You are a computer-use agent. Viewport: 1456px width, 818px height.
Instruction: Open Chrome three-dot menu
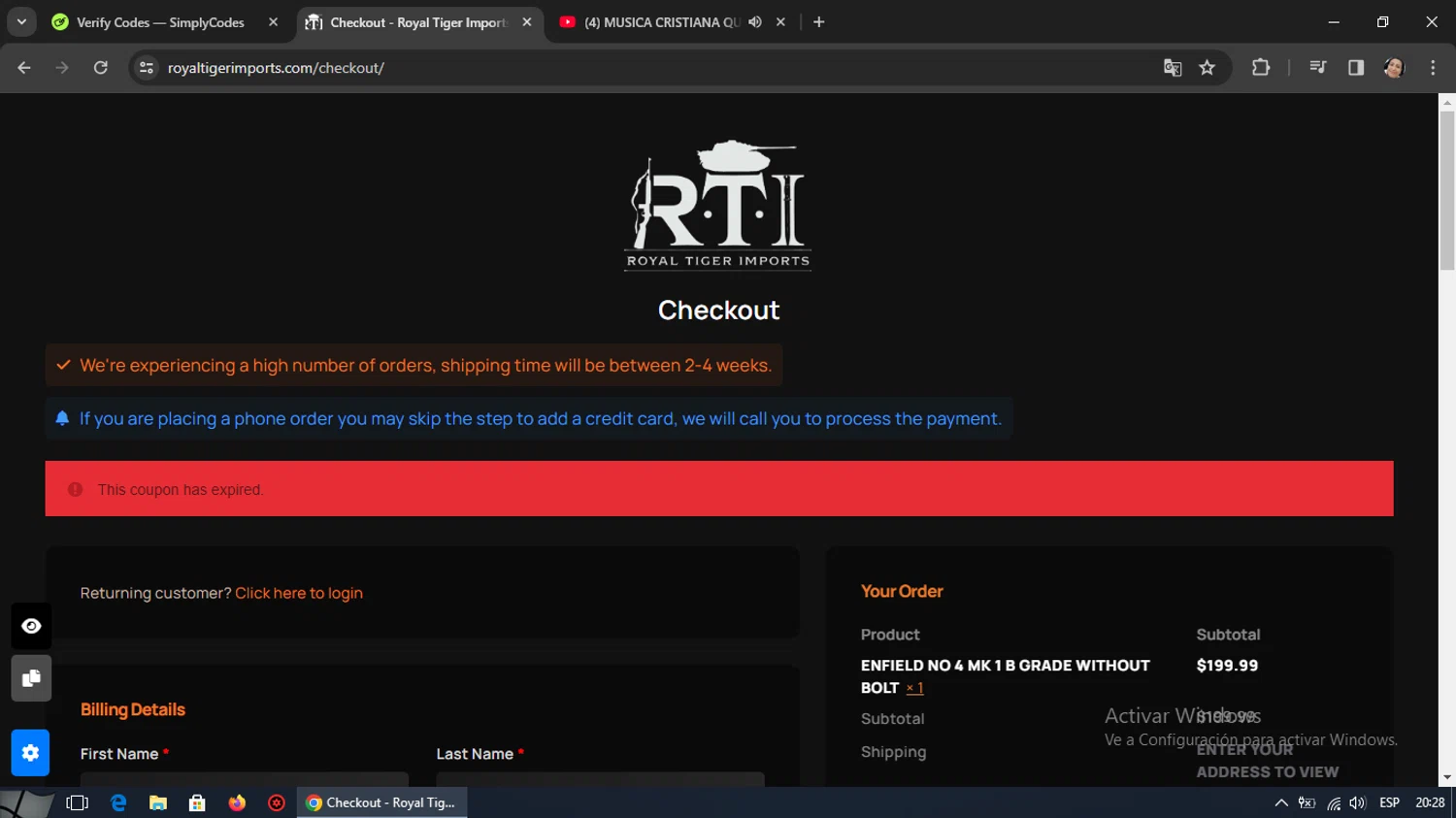[1433, 68]
